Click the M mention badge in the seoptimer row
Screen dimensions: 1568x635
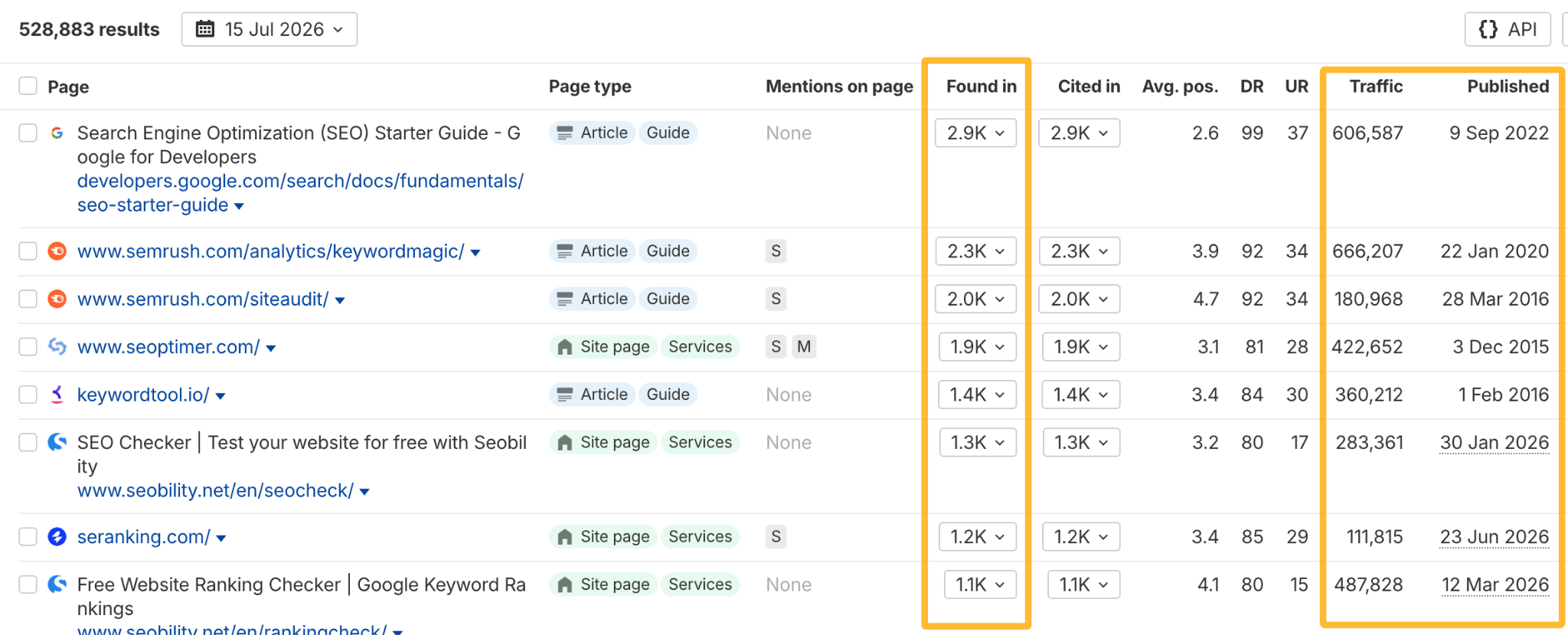point(804,347)
